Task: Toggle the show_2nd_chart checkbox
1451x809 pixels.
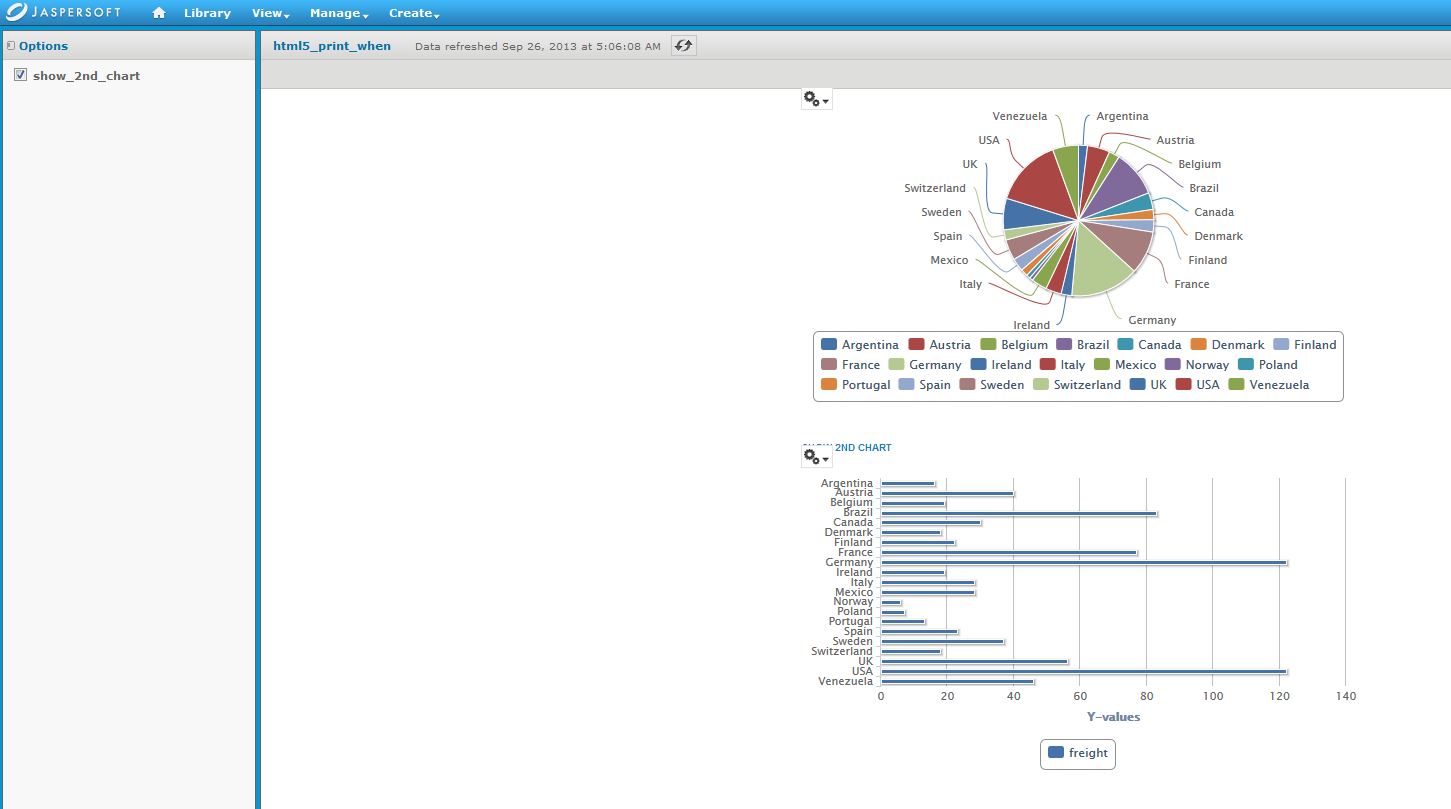Action: point(20,75)
